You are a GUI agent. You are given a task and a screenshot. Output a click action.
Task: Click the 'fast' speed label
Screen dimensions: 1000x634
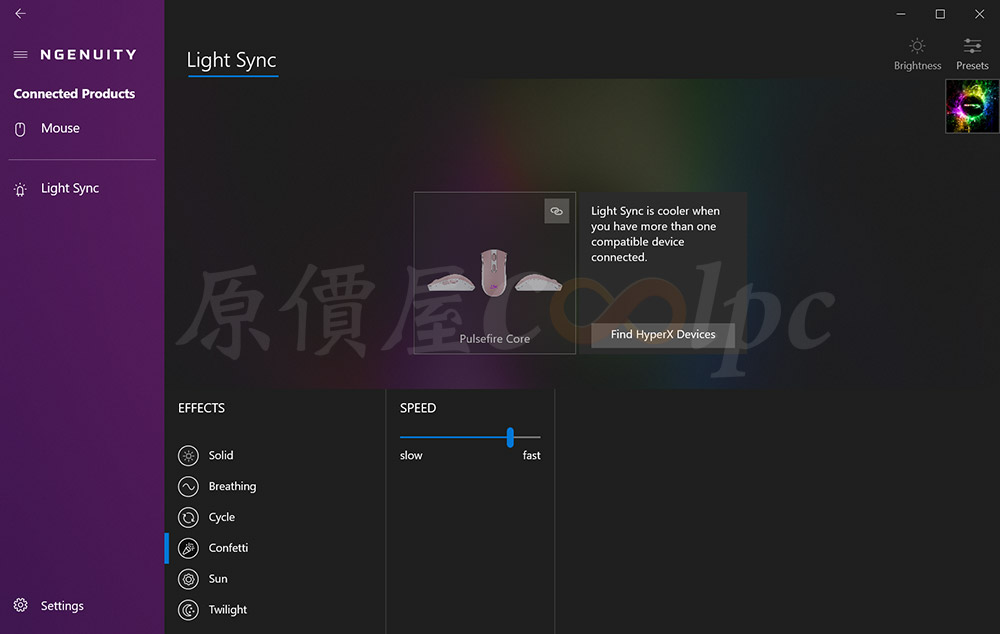click(x=531, y=455)
